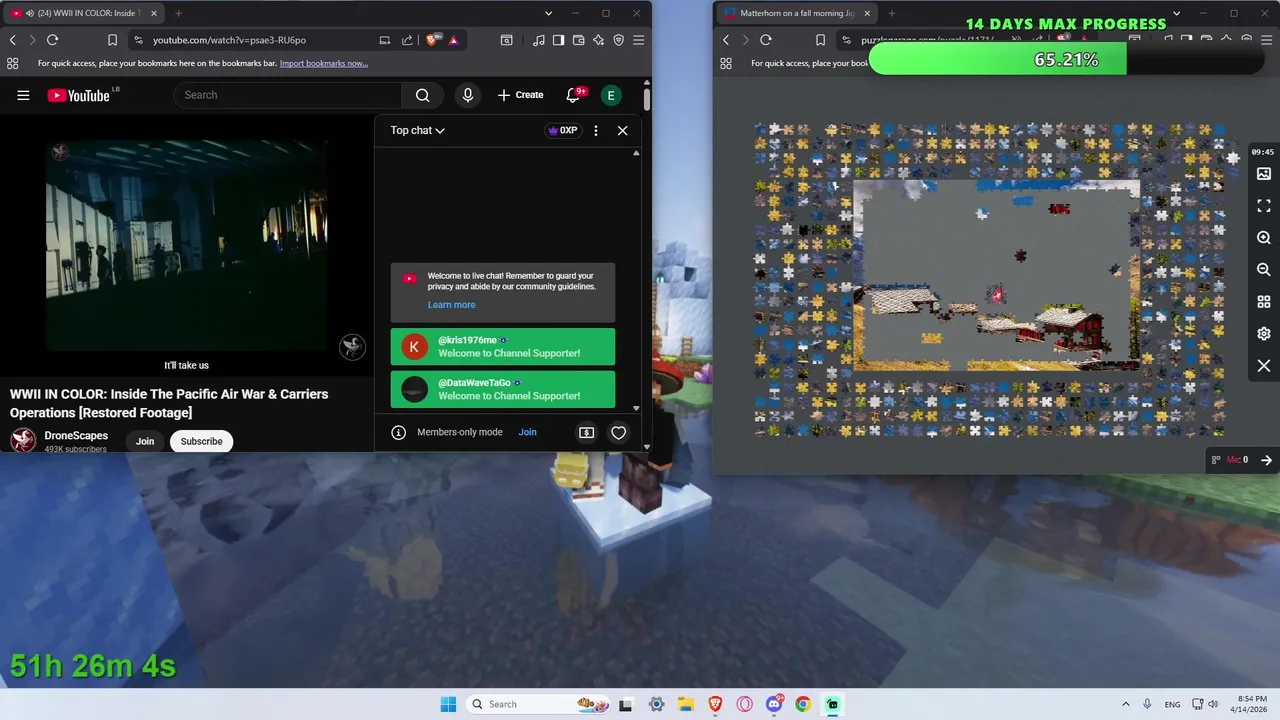Click the WWII video player area
The height and width of the screenshot is (720, 1280).
pyautogui.click(x=187, y=245)
